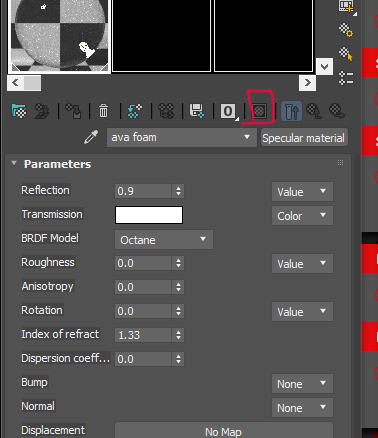The image size is (378, 438).
Task: Click the 'Index of refract' label
Action: 60,334
